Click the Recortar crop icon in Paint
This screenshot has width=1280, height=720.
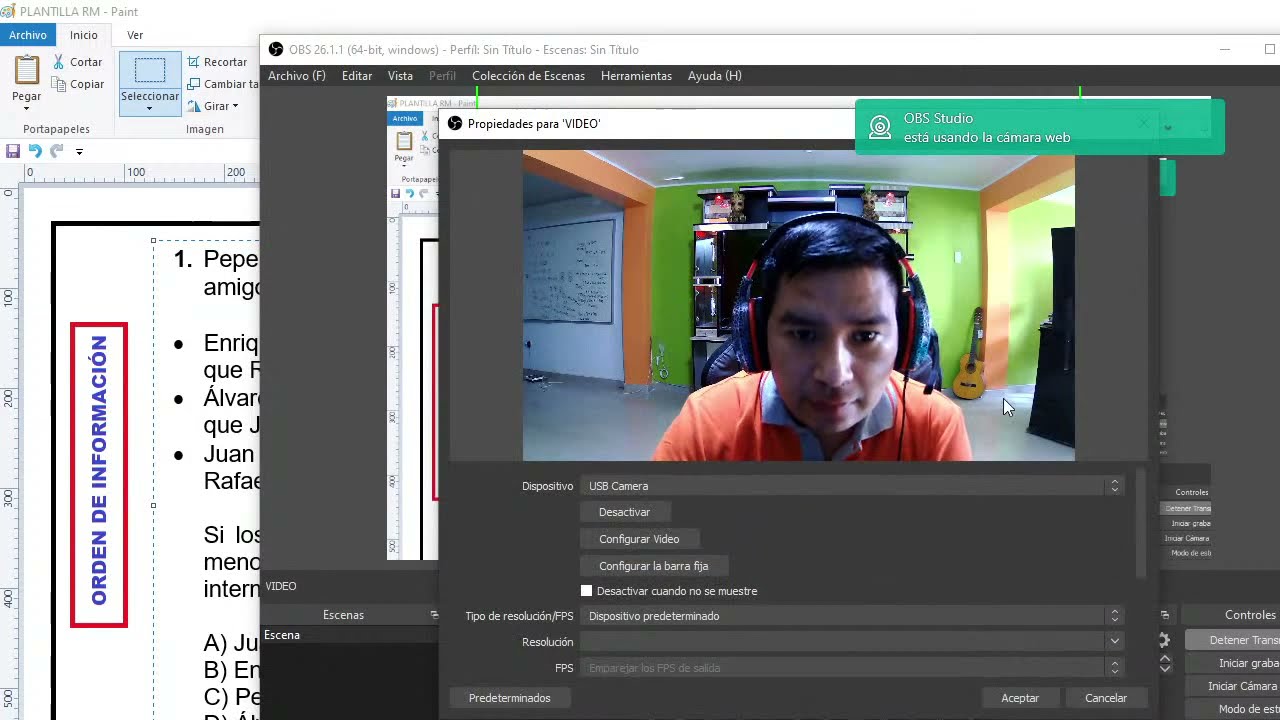coord(193,62)
